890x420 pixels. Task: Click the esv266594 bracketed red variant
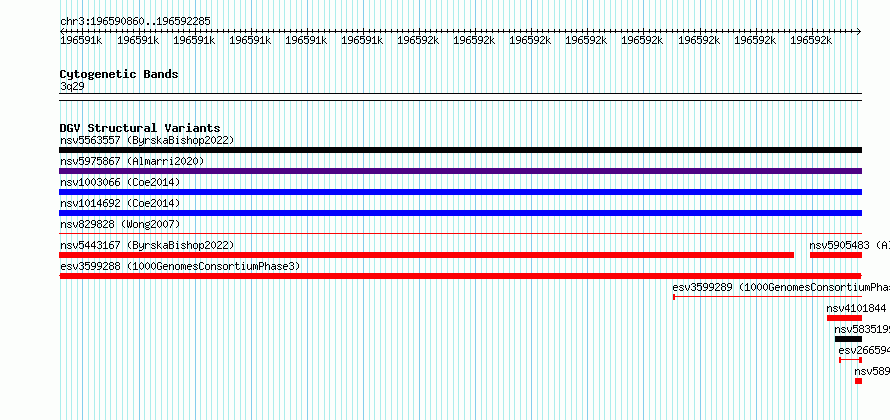[850, 360]
